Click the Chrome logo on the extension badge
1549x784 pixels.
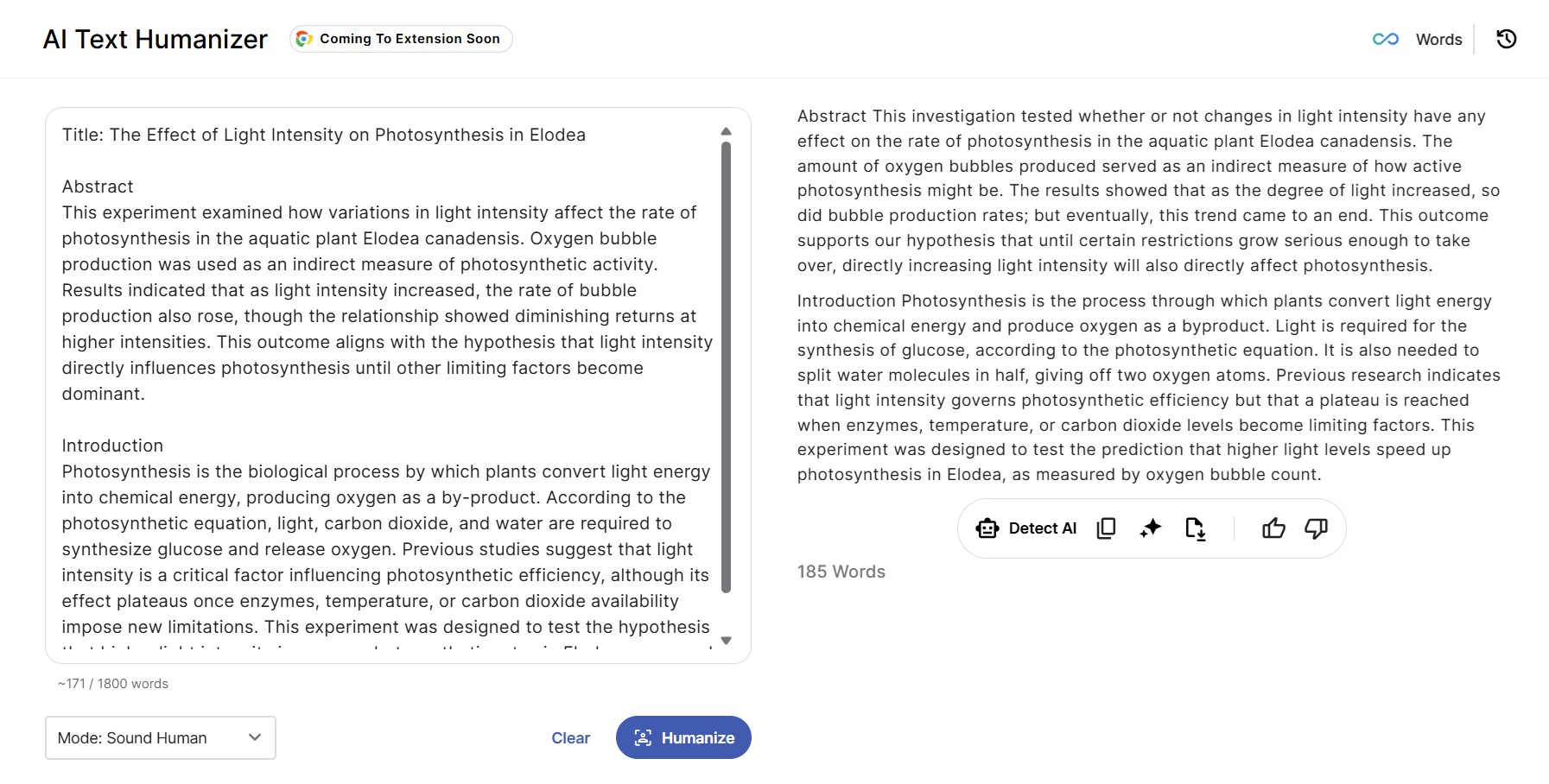[303, 38]
